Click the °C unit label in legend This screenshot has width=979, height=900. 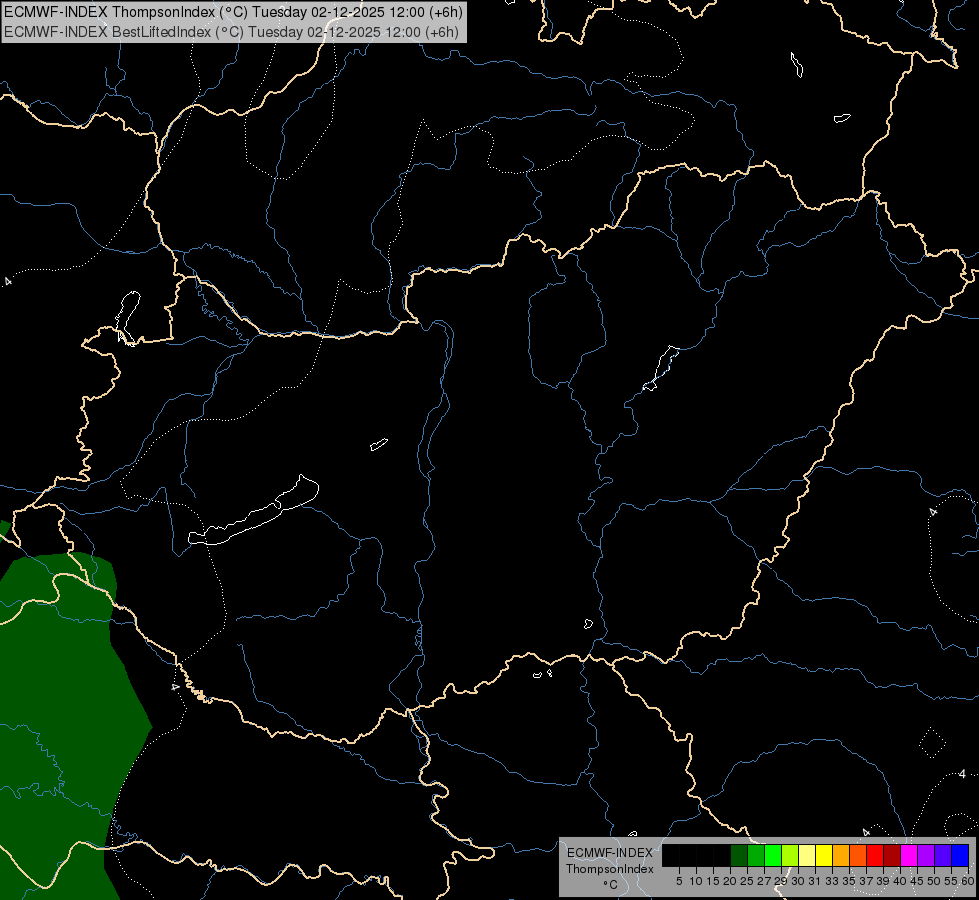tap(611, 885)
